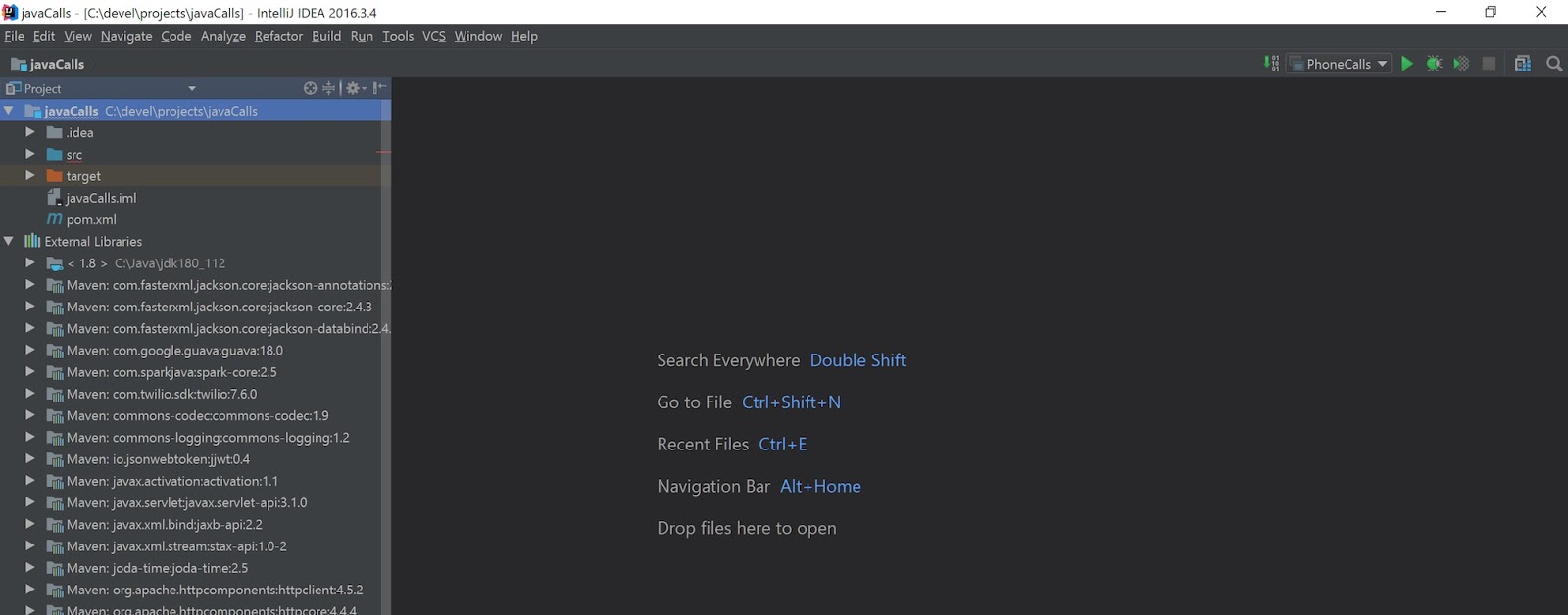Expand the guava:18.0 library node
Image resolution: width=1568 pixels, height=615 pixels.
30,350
